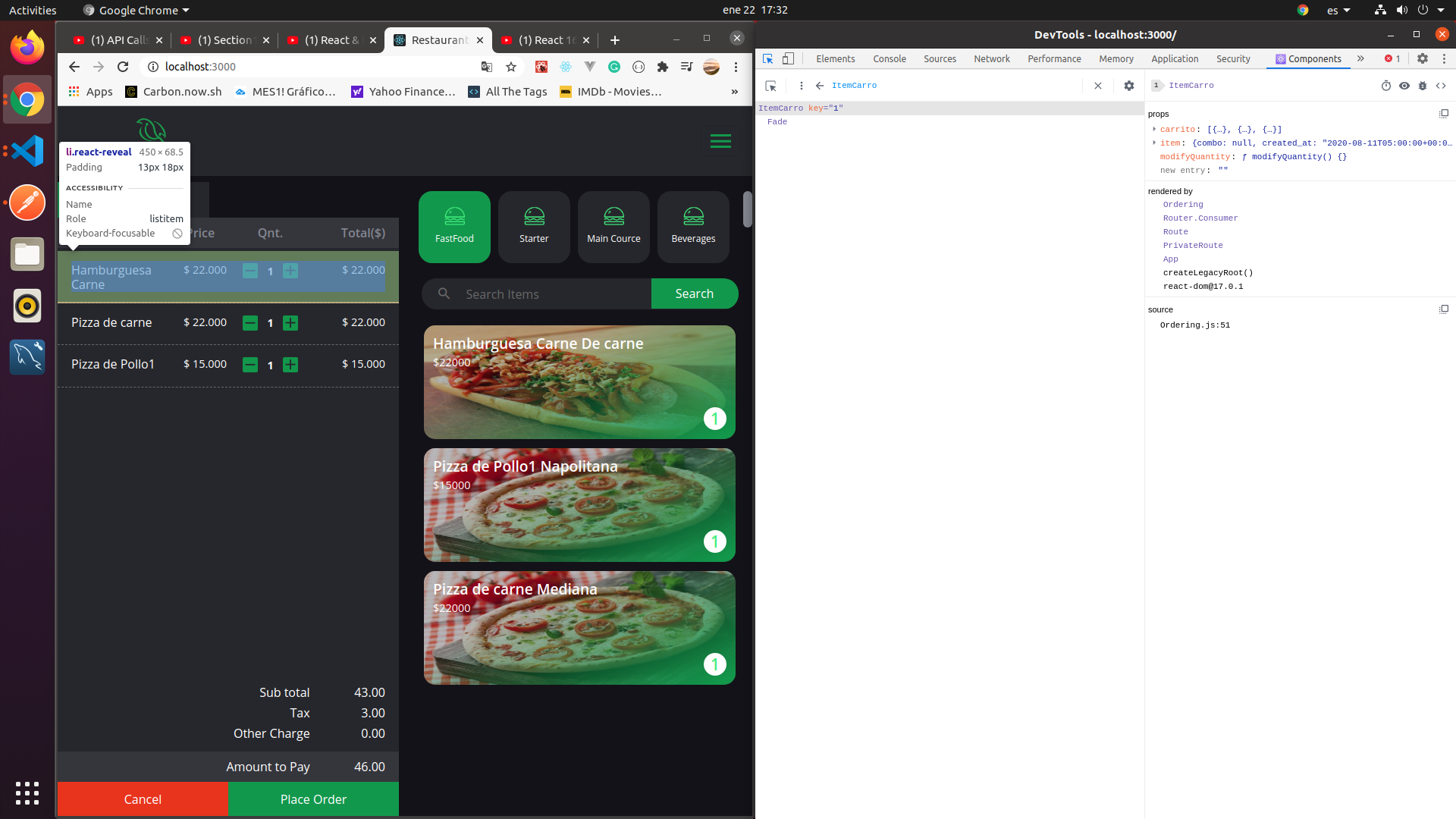This screenshot has width=1456, height=819.
Task: Decrease quantity of Pizza de Pollo1
Action: pos(249,365)
